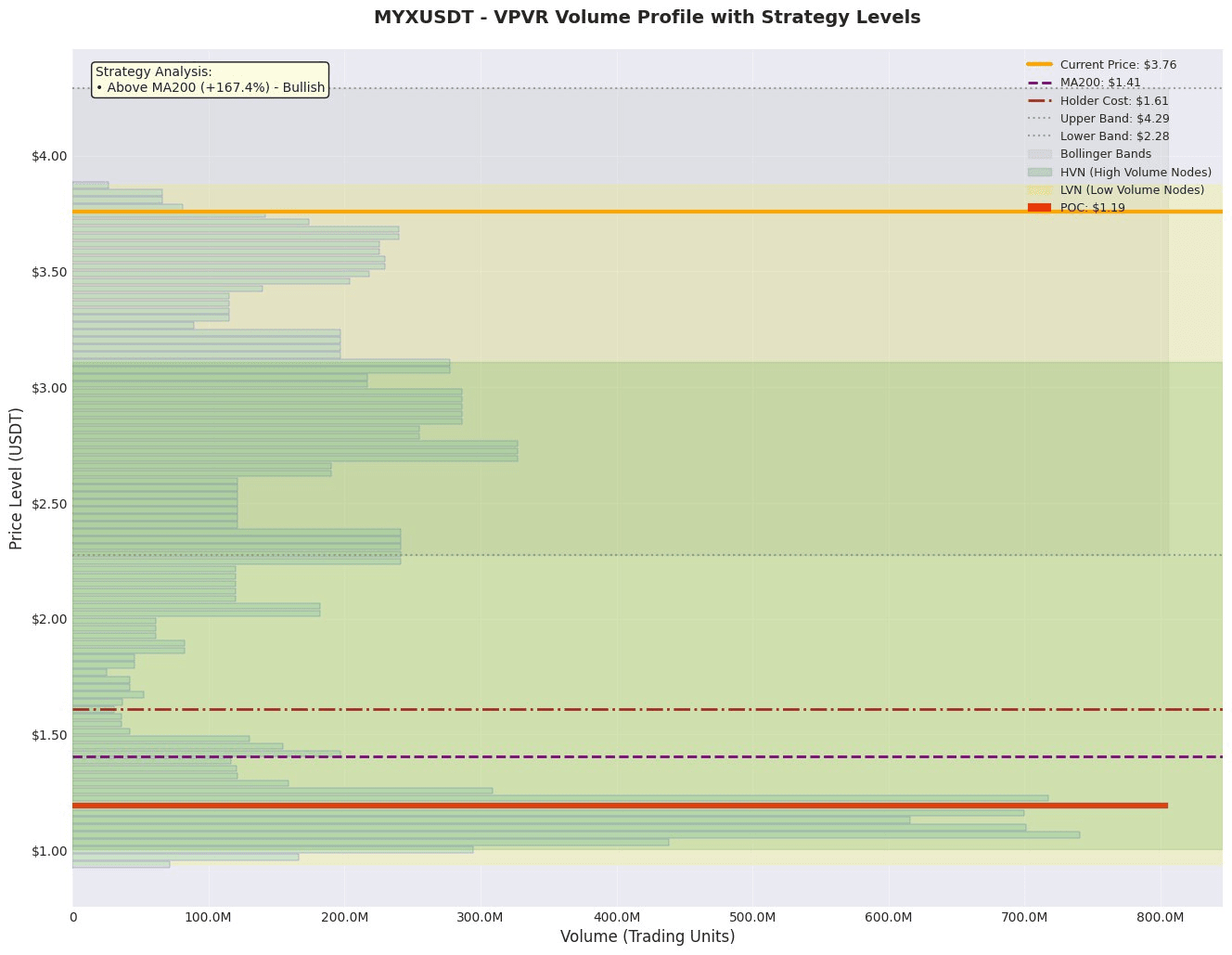Click the chart title MYXUSDT VPVR
This screenshot has width=1232, height=955.
click(647, 18)
